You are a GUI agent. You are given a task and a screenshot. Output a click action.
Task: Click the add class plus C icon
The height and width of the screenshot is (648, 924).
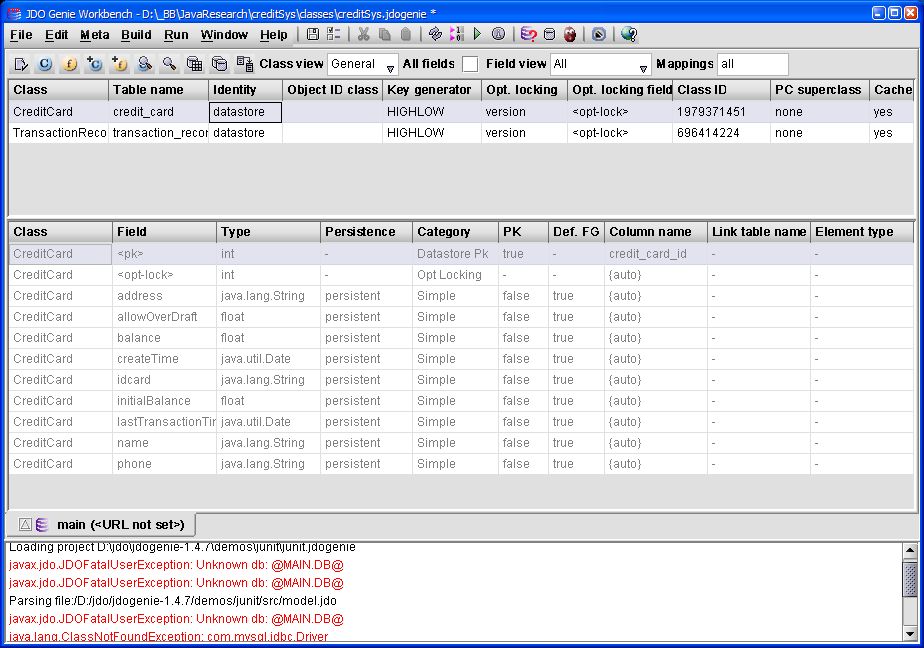pos(94,64)
